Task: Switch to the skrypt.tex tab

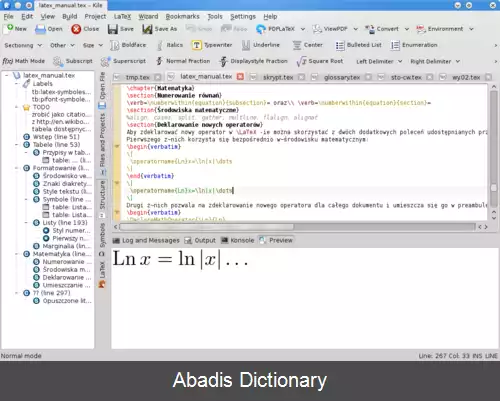Action: [x=278, y=77]
